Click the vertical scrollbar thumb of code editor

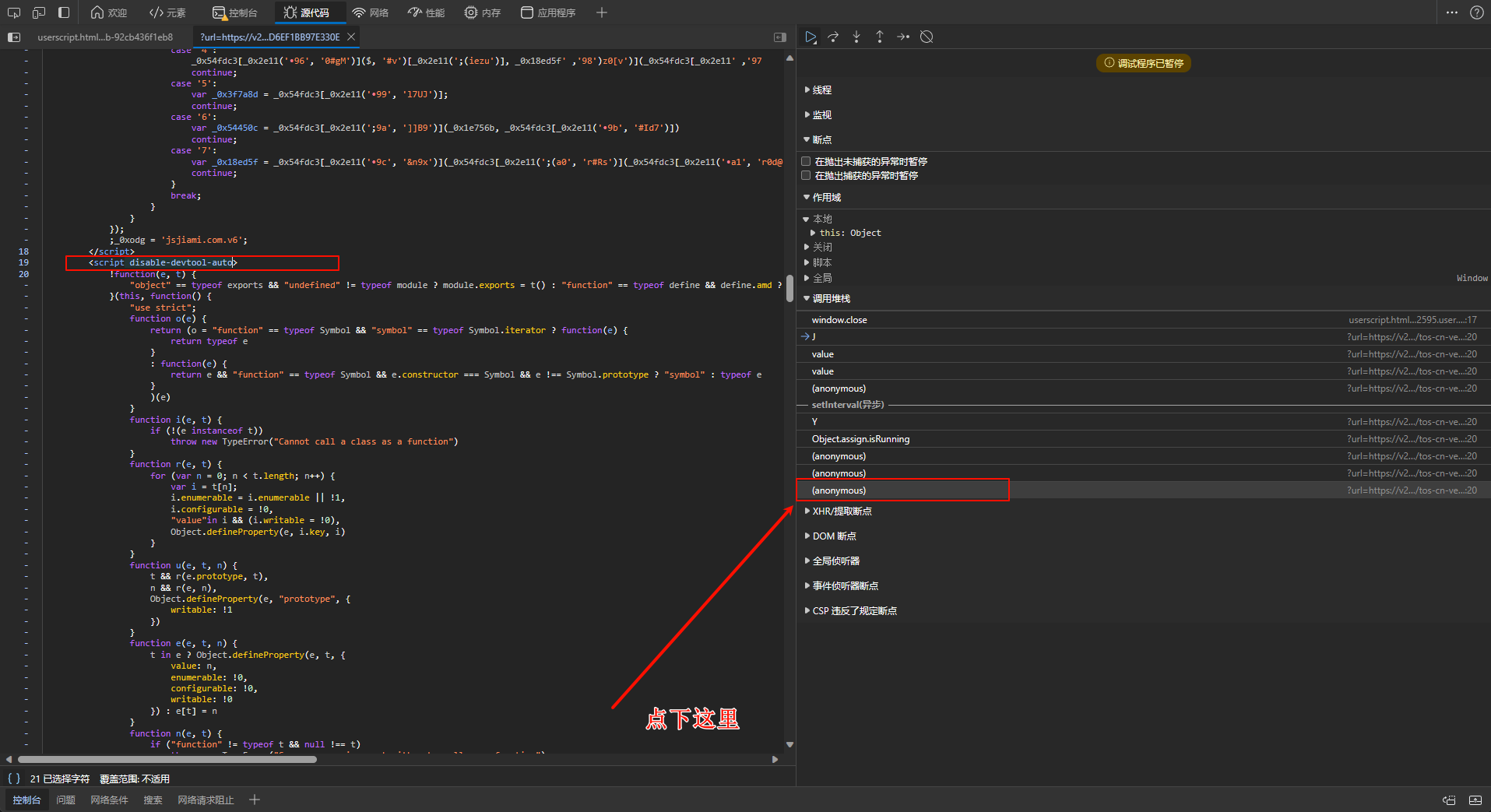(789, 288)
